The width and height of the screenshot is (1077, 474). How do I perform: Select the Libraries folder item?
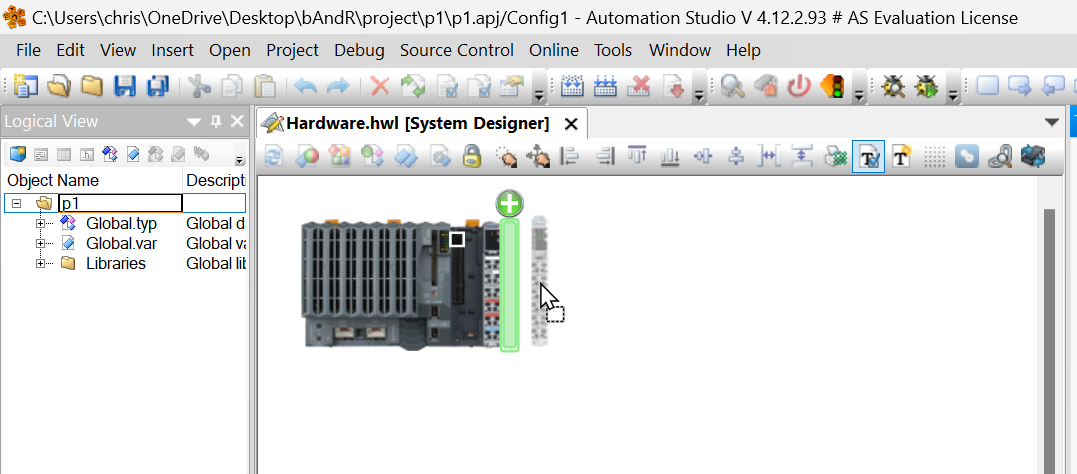[x=115, y=263]
